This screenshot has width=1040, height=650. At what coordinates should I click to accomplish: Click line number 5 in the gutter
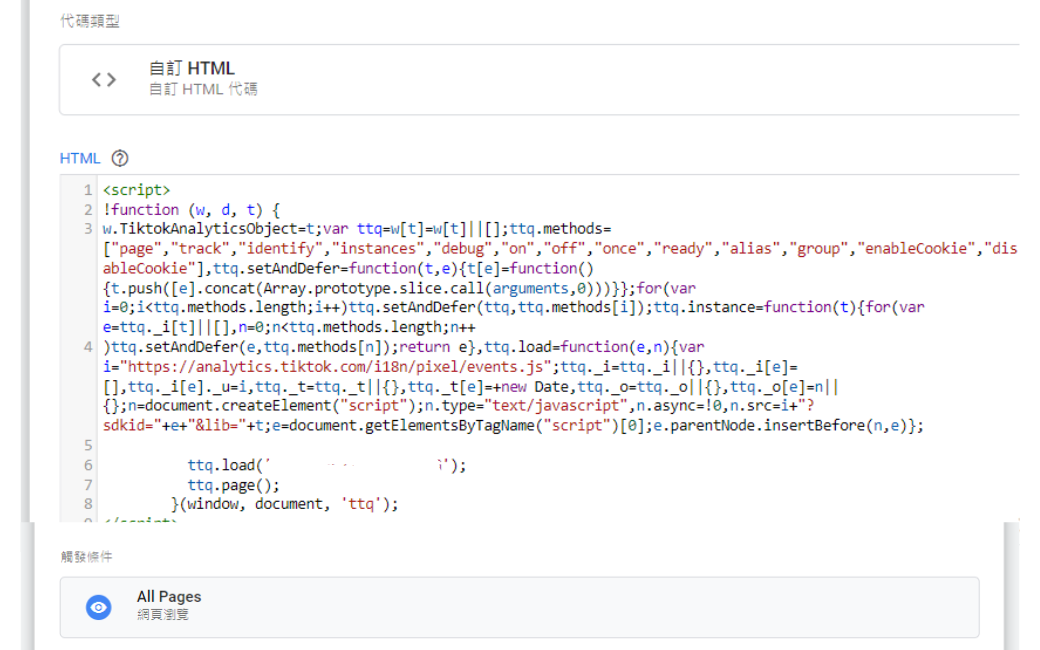point(88,445)
